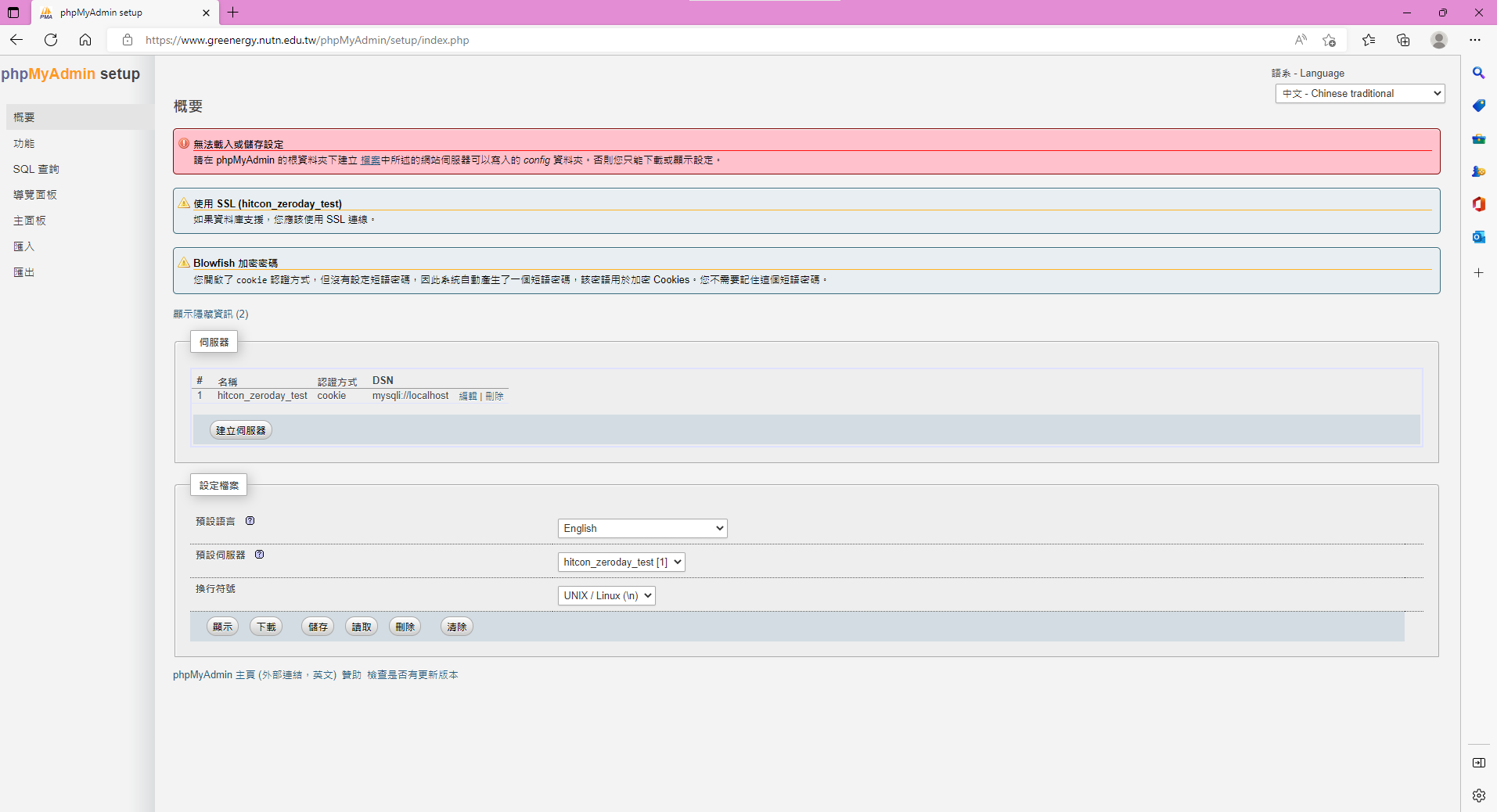This screenshot has width=1497, height=812.
Task: Go to the browser home page icon
Action: point(85,40)
